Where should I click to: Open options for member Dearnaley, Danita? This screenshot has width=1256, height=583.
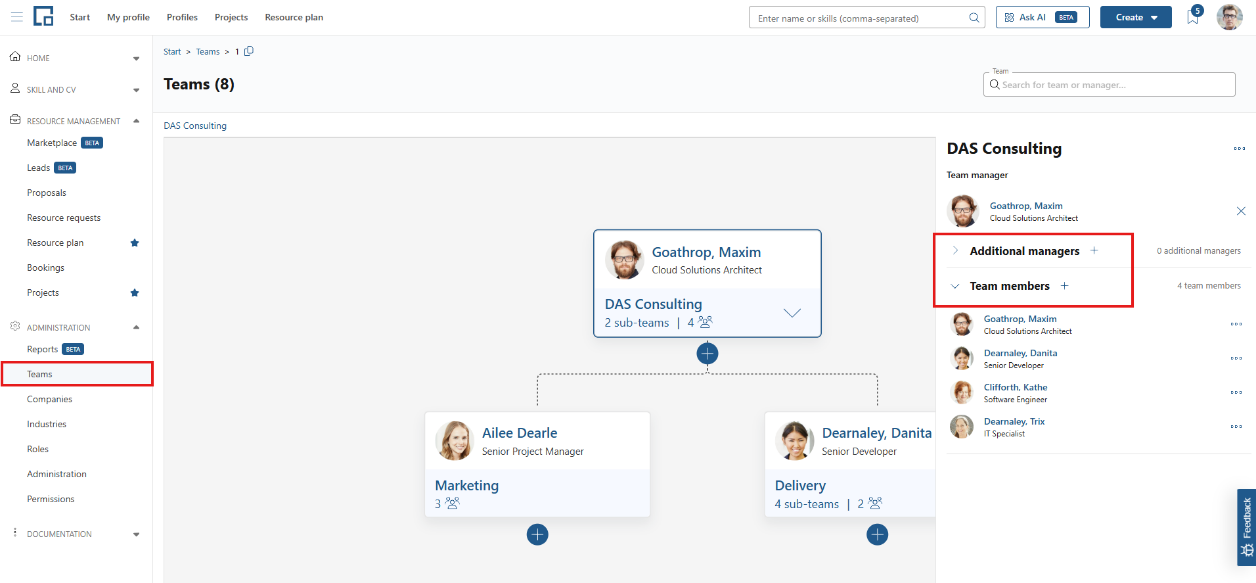(x=1237, y=358)
